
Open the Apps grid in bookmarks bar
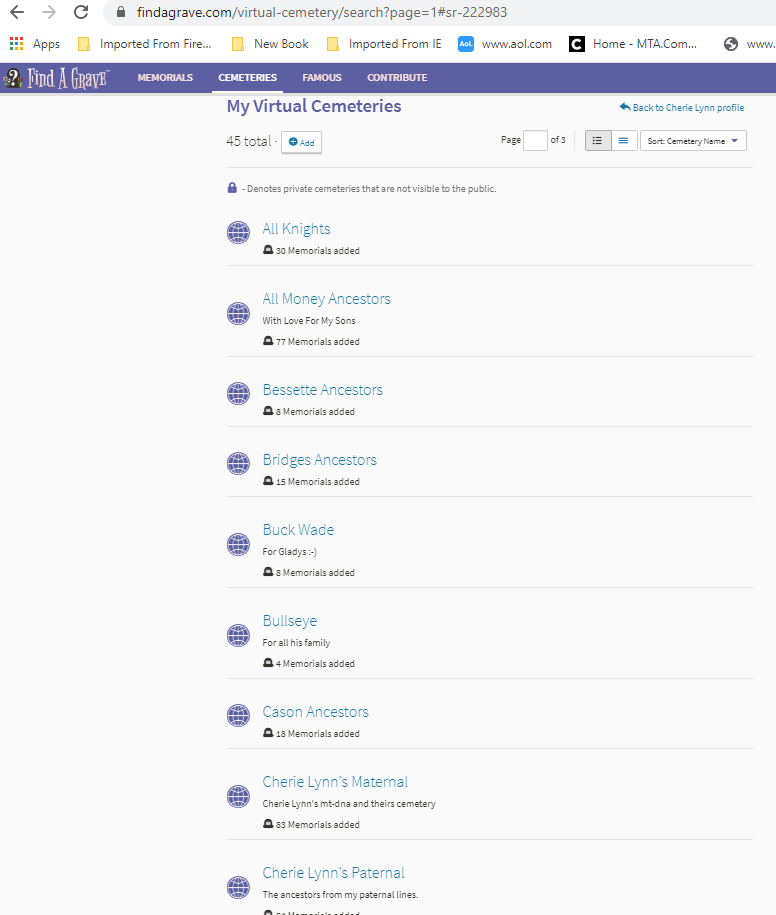[x=35, y=44]
